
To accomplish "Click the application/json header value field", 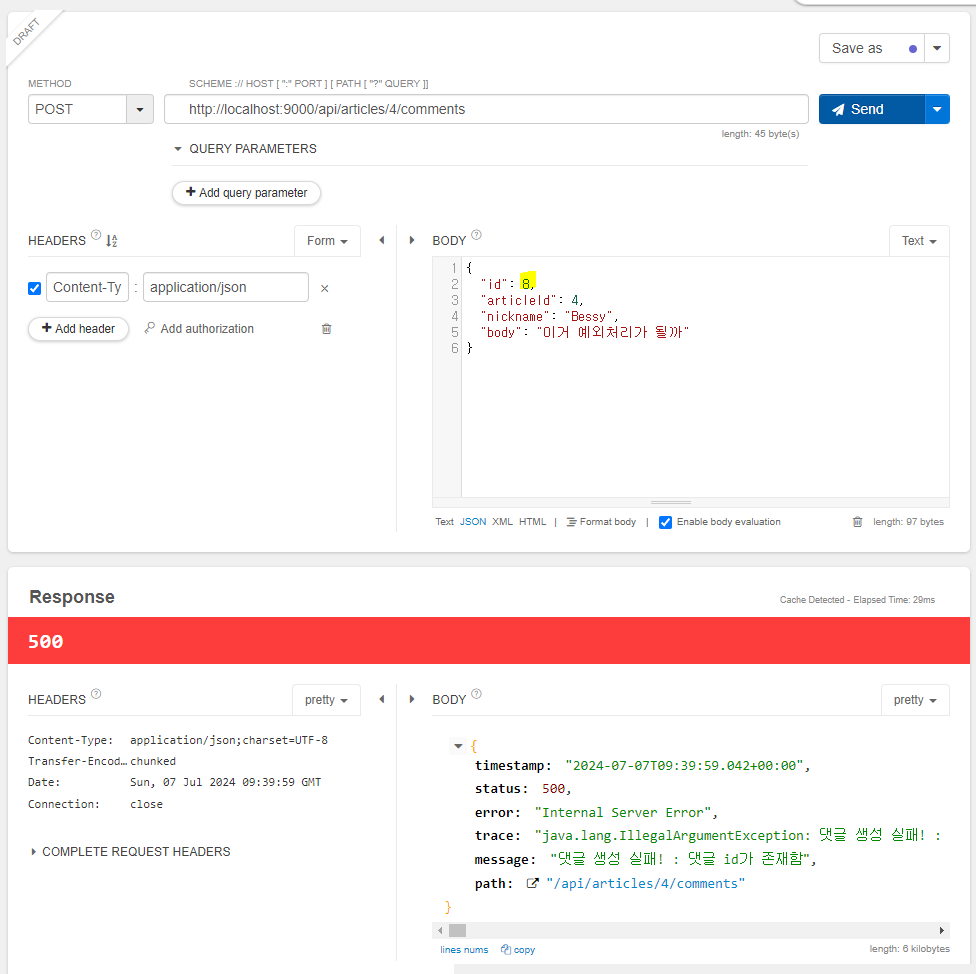I will pyautogui.click(x=226, y=288).
